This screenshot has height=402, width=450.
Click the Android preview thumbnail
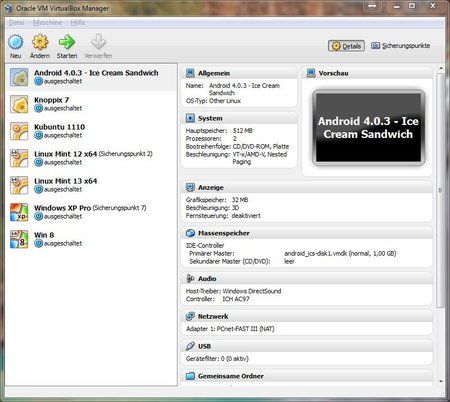point(368,128)
